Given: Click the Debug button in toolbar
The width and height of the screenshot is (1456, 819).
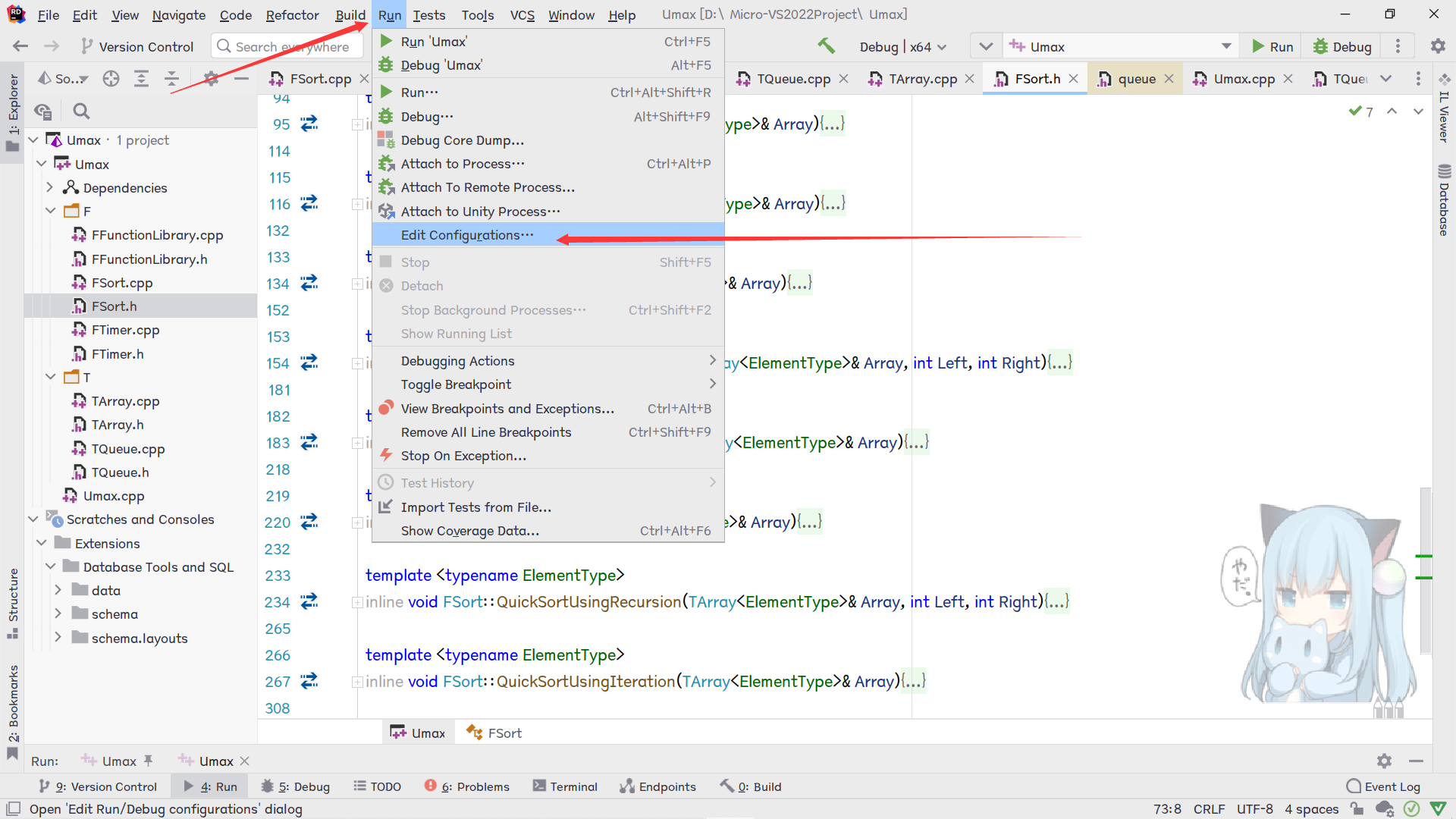Looking at the screenshot, I should click(x=1342, y=46).
